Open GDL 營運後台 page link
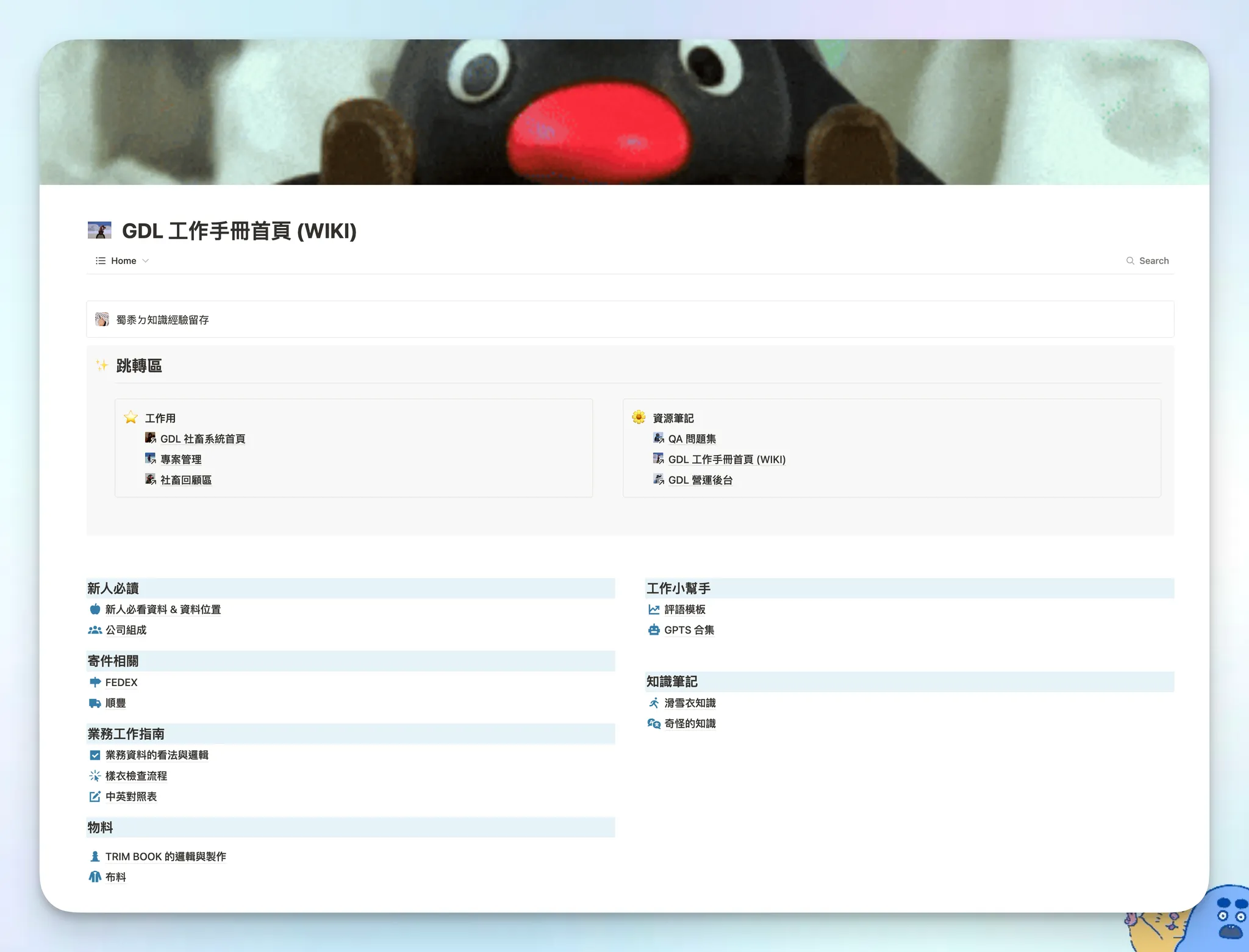This screenshot has height=952, width=1249. pyautogui.click(x=700, y=481)
